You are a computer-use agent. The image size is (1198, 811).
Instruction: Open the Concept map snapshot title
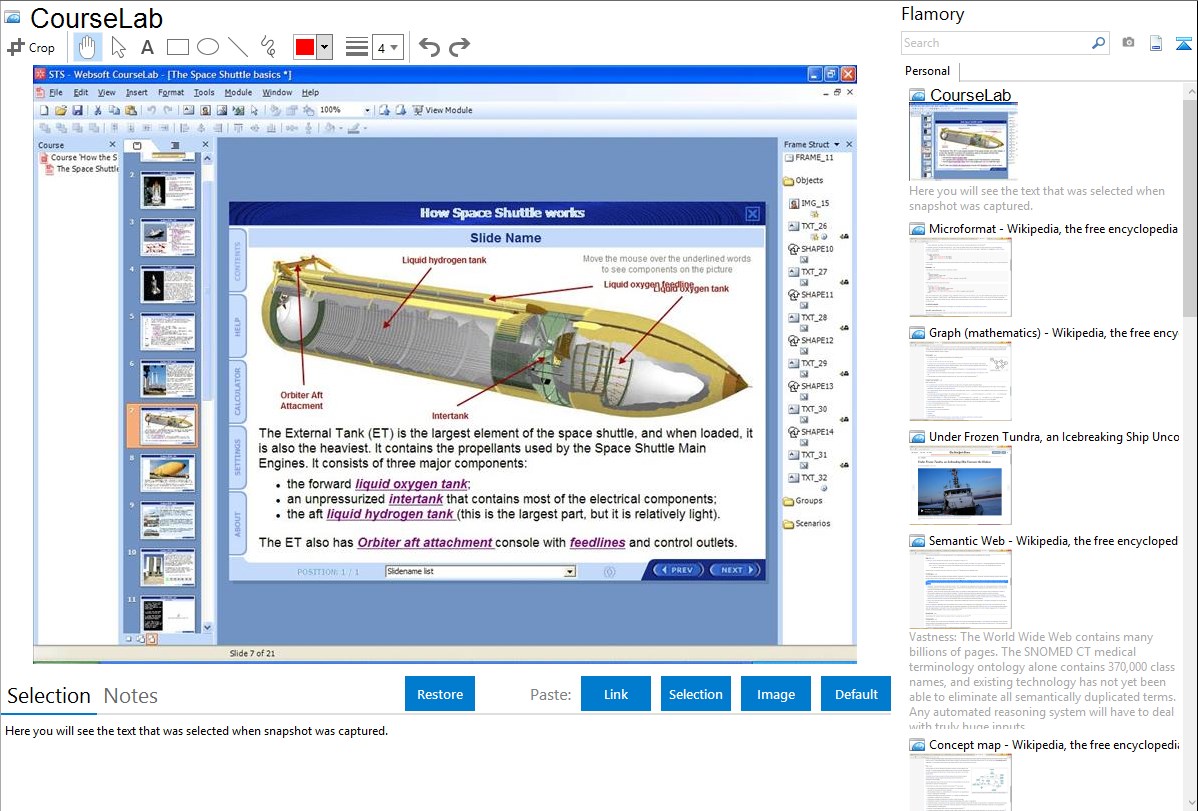(x=1053, y=744)
